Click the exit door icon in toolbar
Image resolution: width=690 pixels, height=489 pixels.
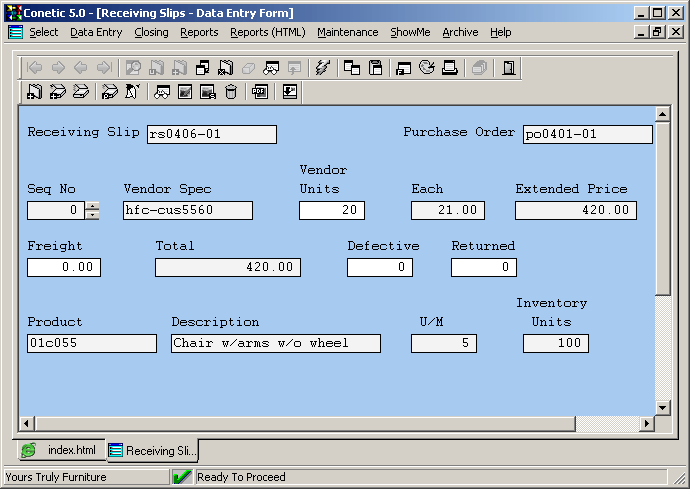tap(509, 68)
